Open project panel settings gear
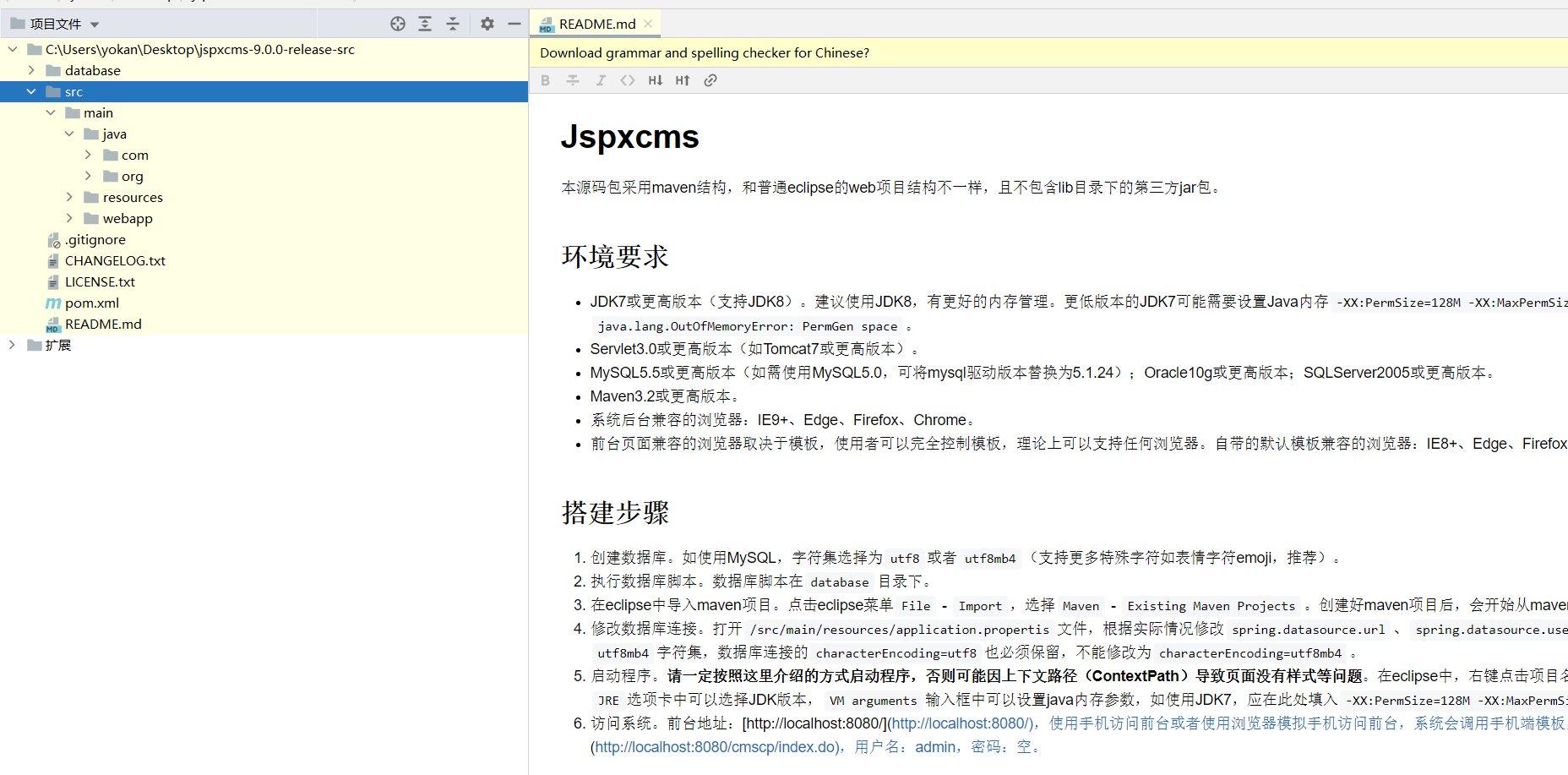 pyautogui.click(x=487, y=24)
